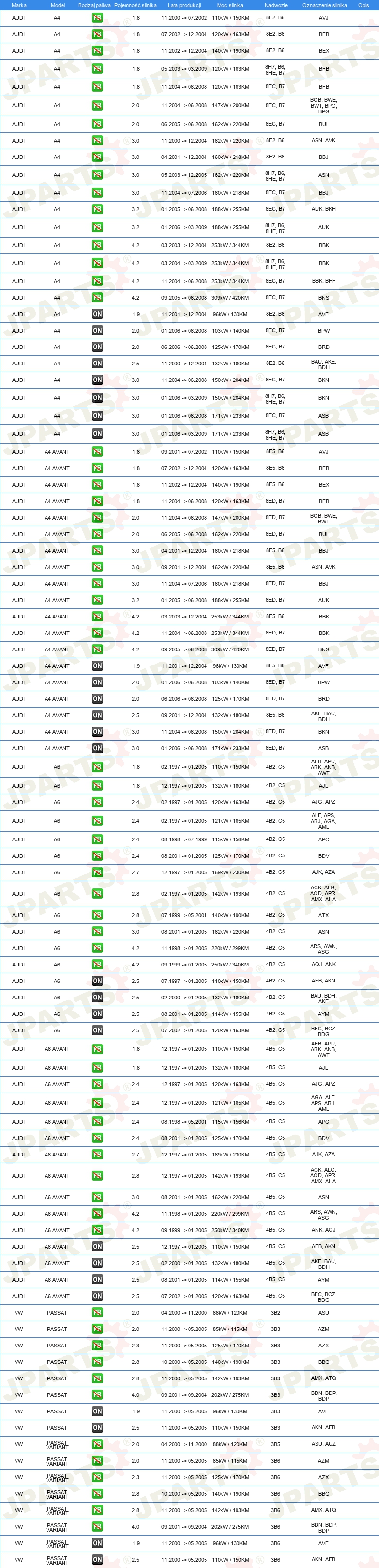This screenshot has width=379, height=1568.
Task: Click diesel ON icon in A6 AVANT AYM row
Action: [97, 1280]
